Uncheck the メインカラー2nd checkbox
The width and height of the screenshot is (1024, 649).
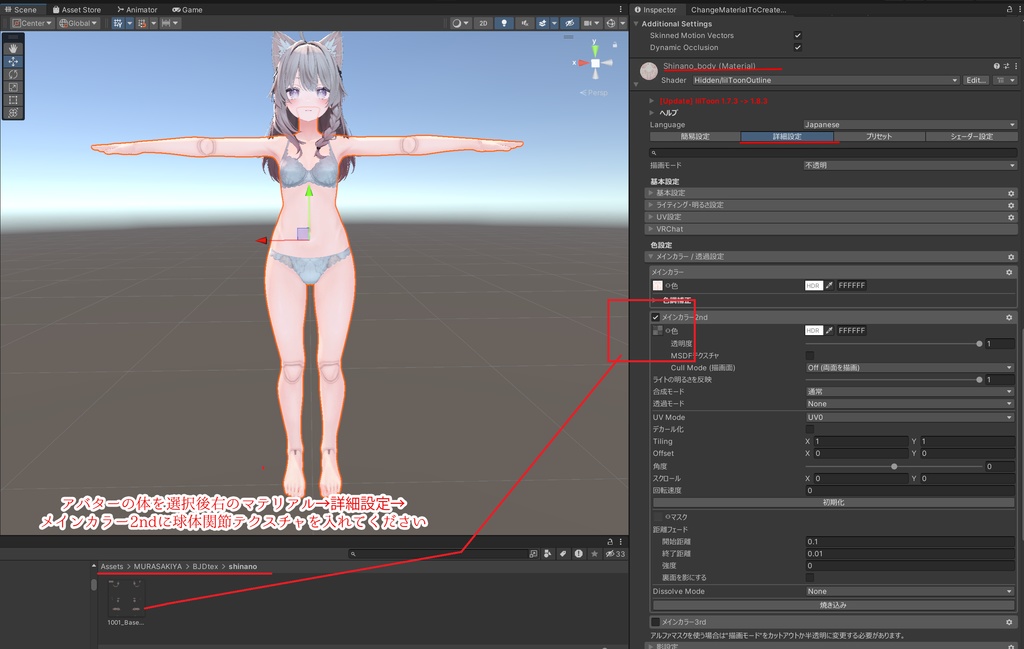pos(656,318)
